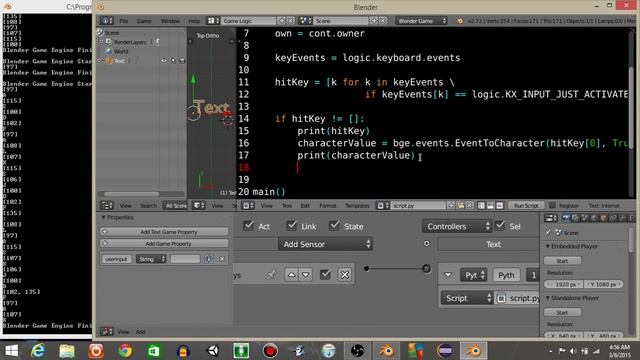Open OBS from the taskbar
The width and height of the screenshot is (640, 360).
358,351
